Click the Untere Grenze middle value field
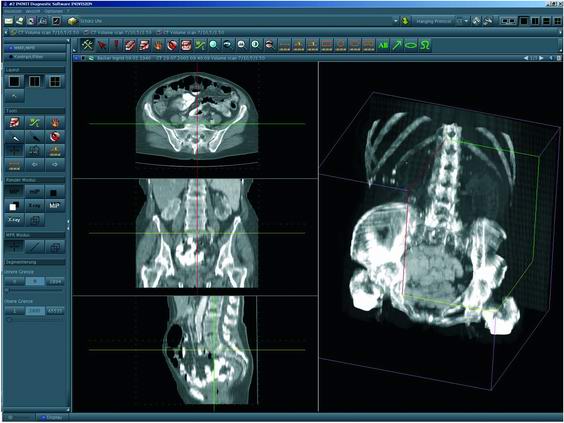564x423 pixels. click(x=35, y=282)
